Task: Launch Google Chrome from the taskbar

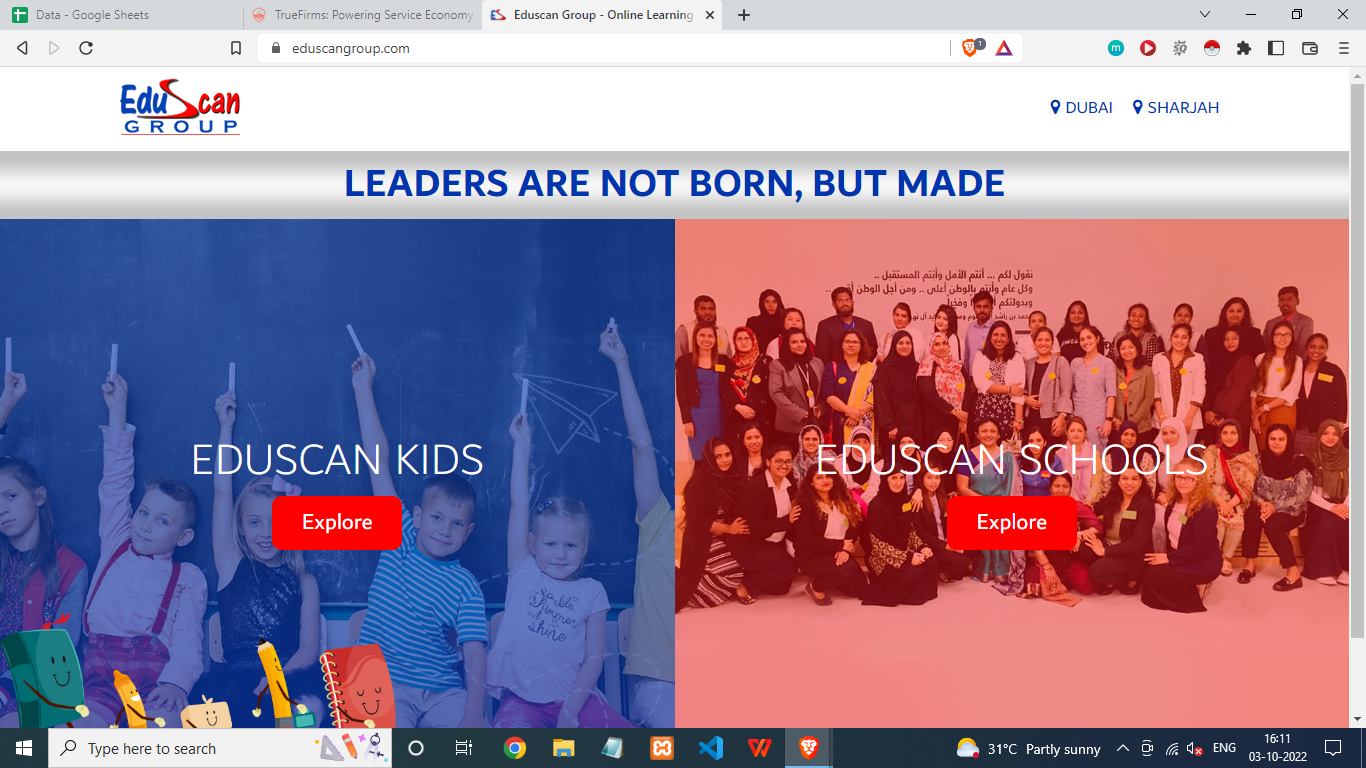Action: click(x=515, y=748)
